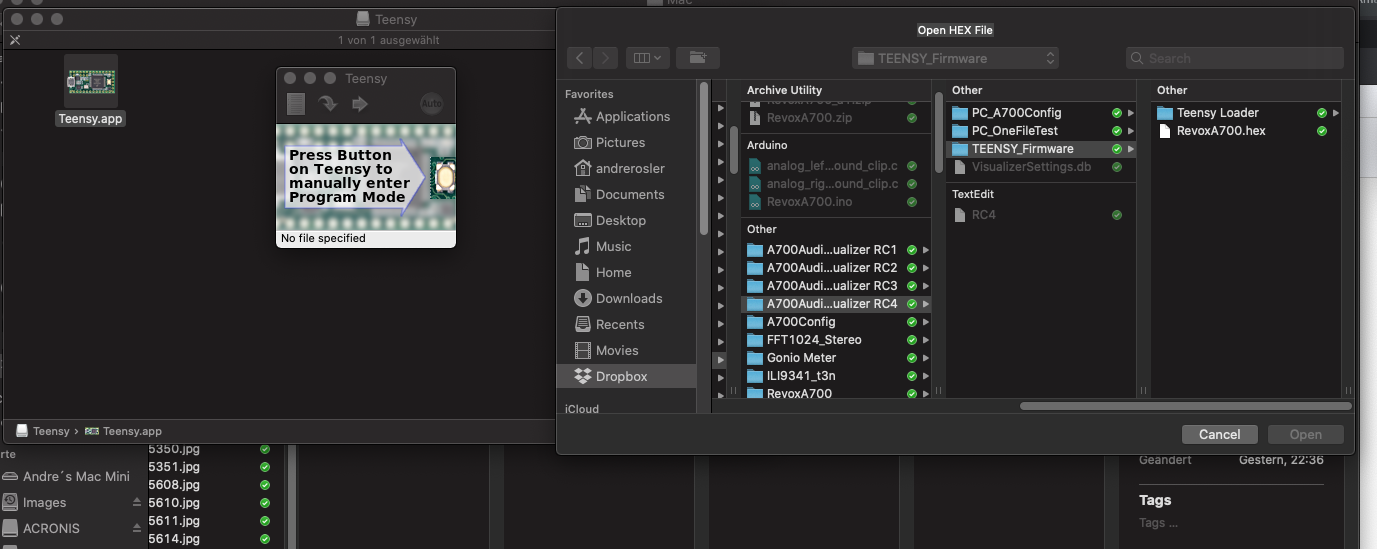The height and width of the screenshot is (549, 1377).
Task: Click the RevoxA700.ino Arduino file
Action: [834, 201]
